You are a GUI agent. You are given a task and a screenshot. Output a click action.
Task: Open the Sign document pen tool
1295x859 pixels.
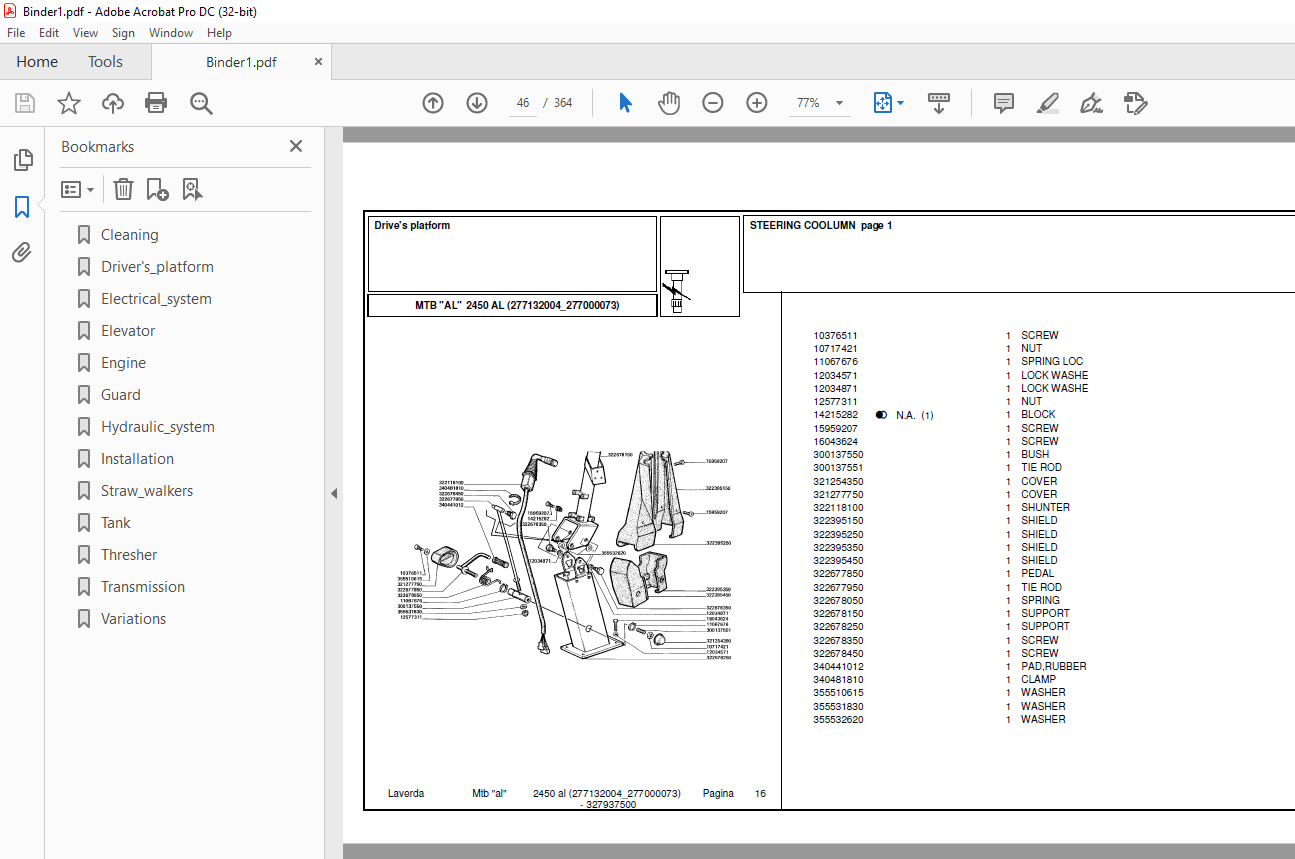pyautogui.click(x=1091, y=103)
